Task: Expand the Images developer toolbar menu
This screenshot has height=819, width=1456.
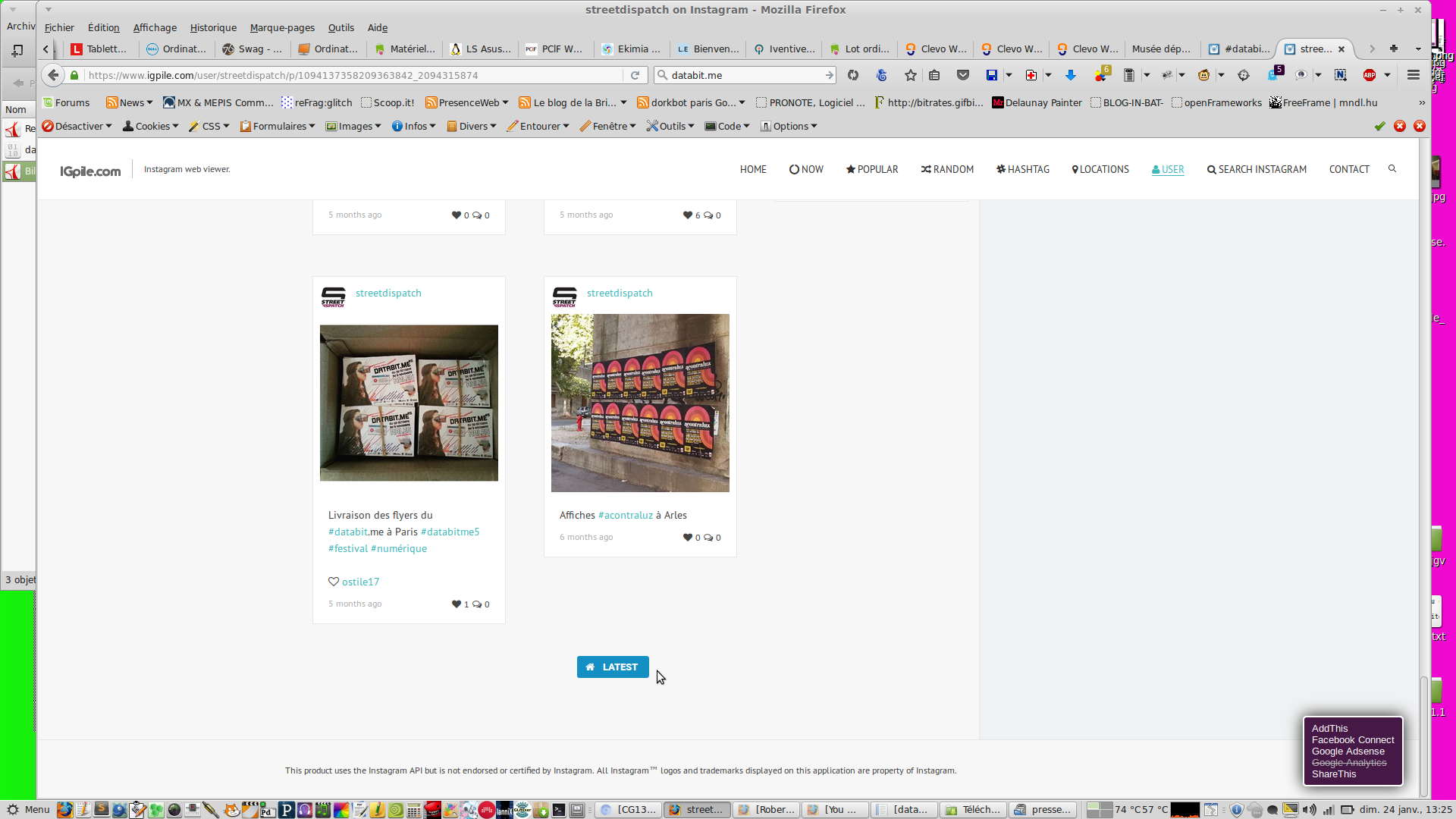Action: [x=353, y=126]
